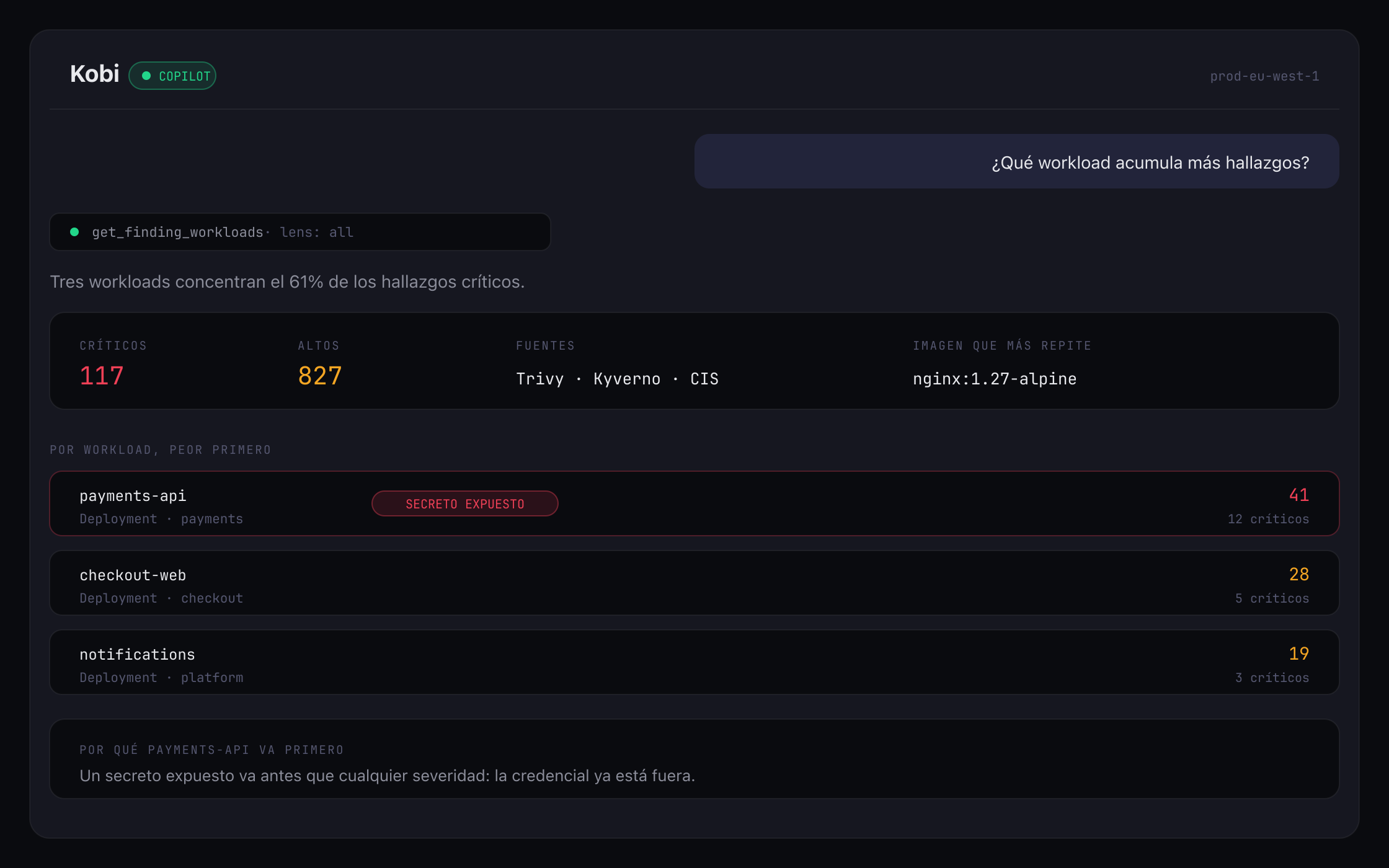This screenshot has height=868, width=1389.
Task: Click the 117 críticos count
Action: tap(102, 376)
